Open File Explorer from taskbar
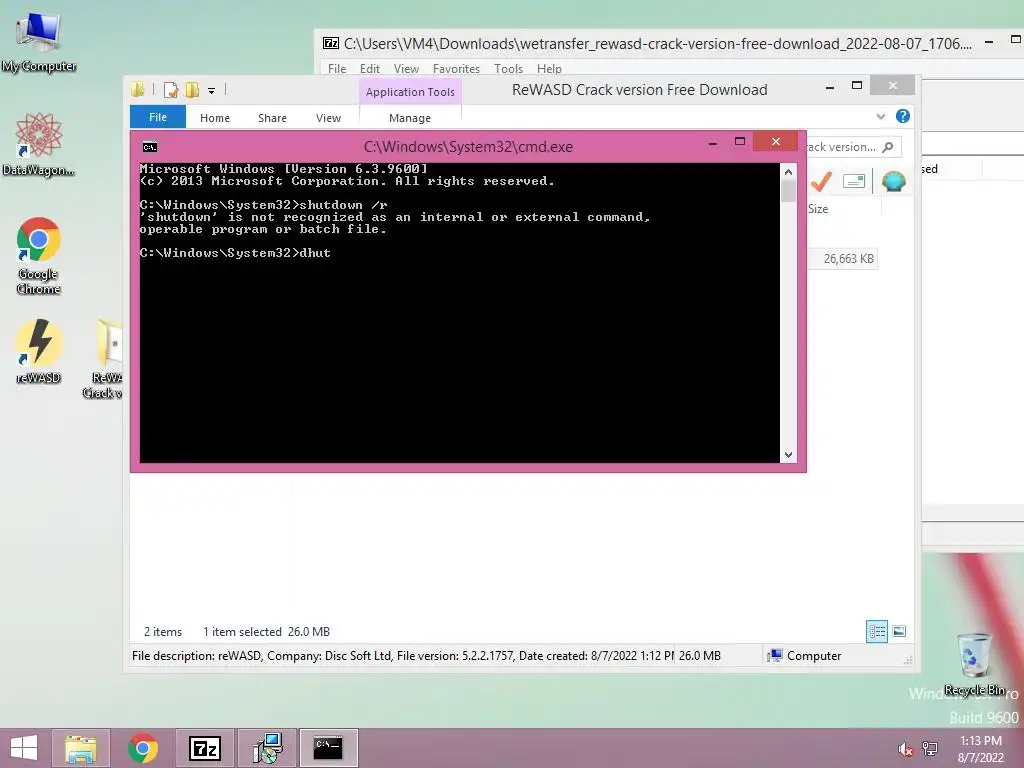1024x768 pixels. (x=80, y=748)
